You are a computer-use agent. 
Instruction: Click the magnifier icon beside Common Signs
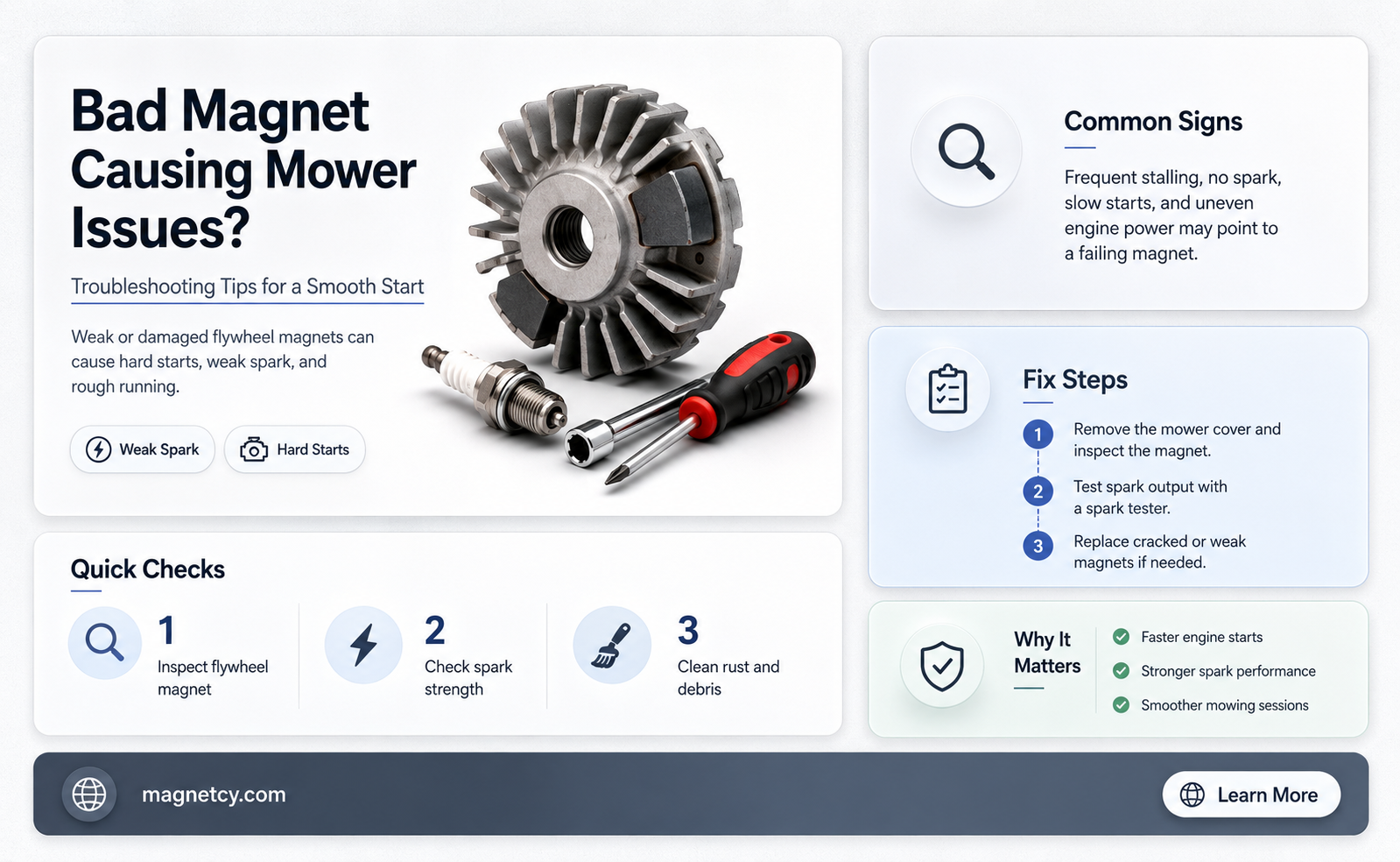pyautogui.click(x=967, y=152)
